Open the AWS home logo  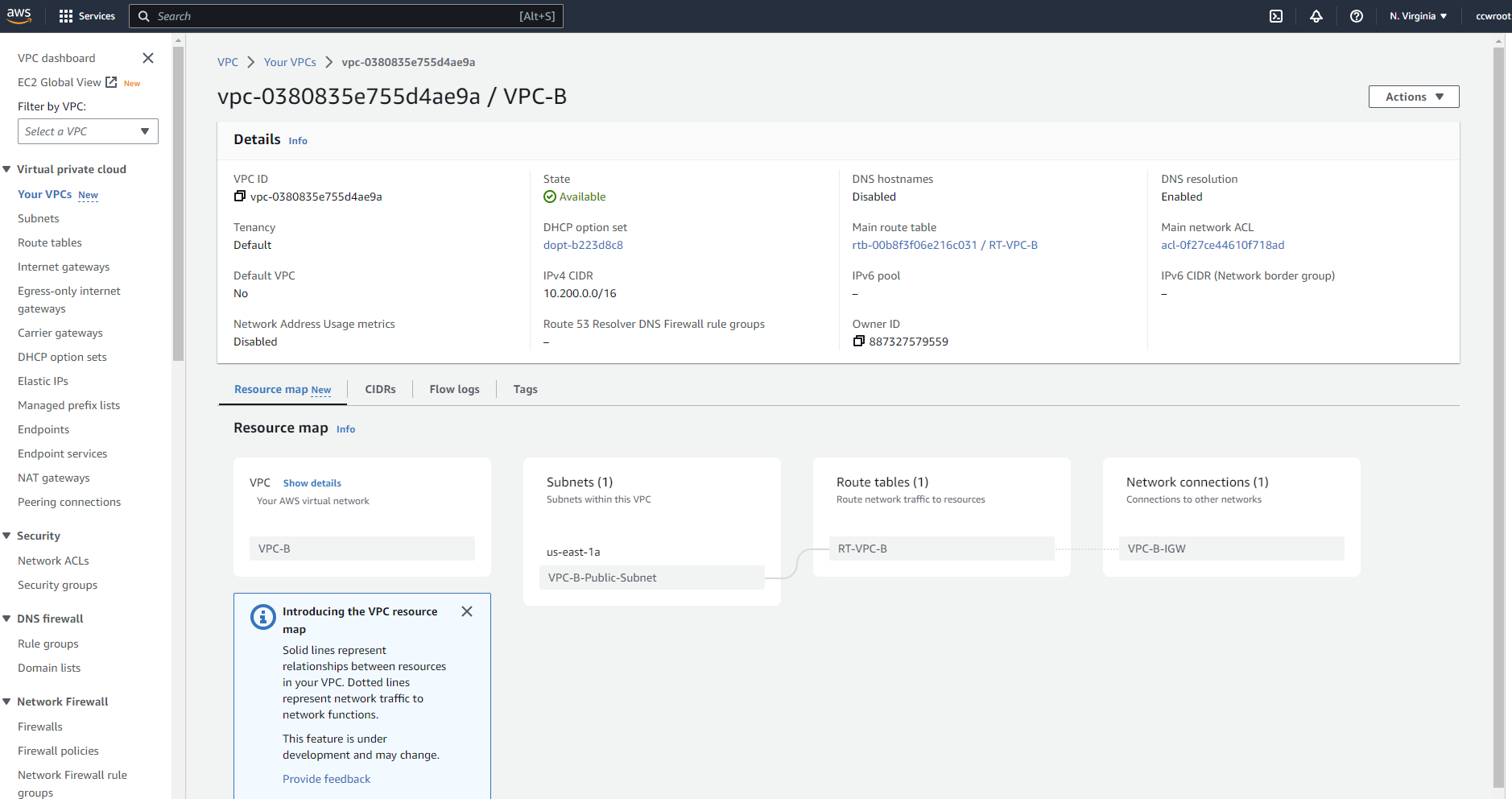[x=19, y=15]
